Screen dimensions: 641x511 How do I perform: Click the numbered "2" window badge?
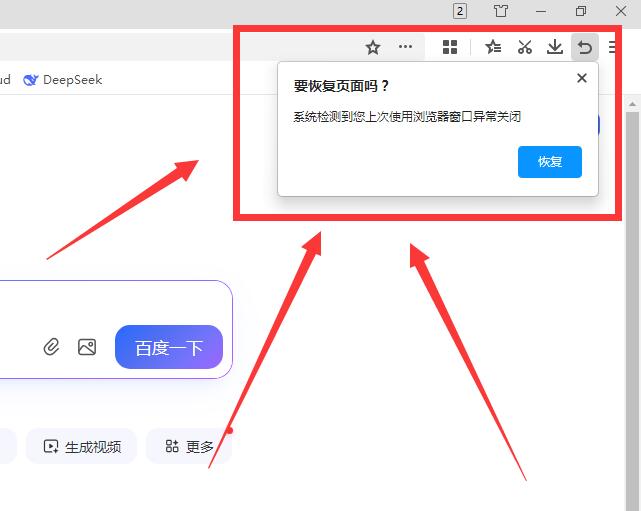pos(460,11)
